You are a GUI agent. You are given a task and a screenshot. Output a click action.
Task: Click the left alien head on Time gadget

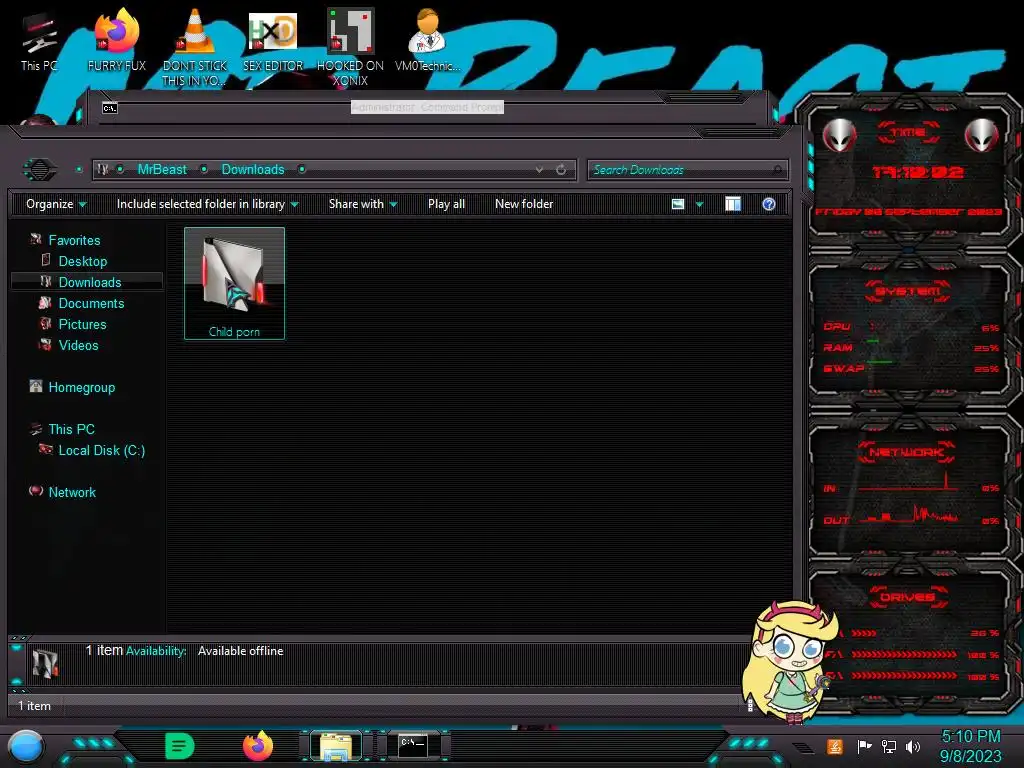pyautogui.click(x=839, y=135)
